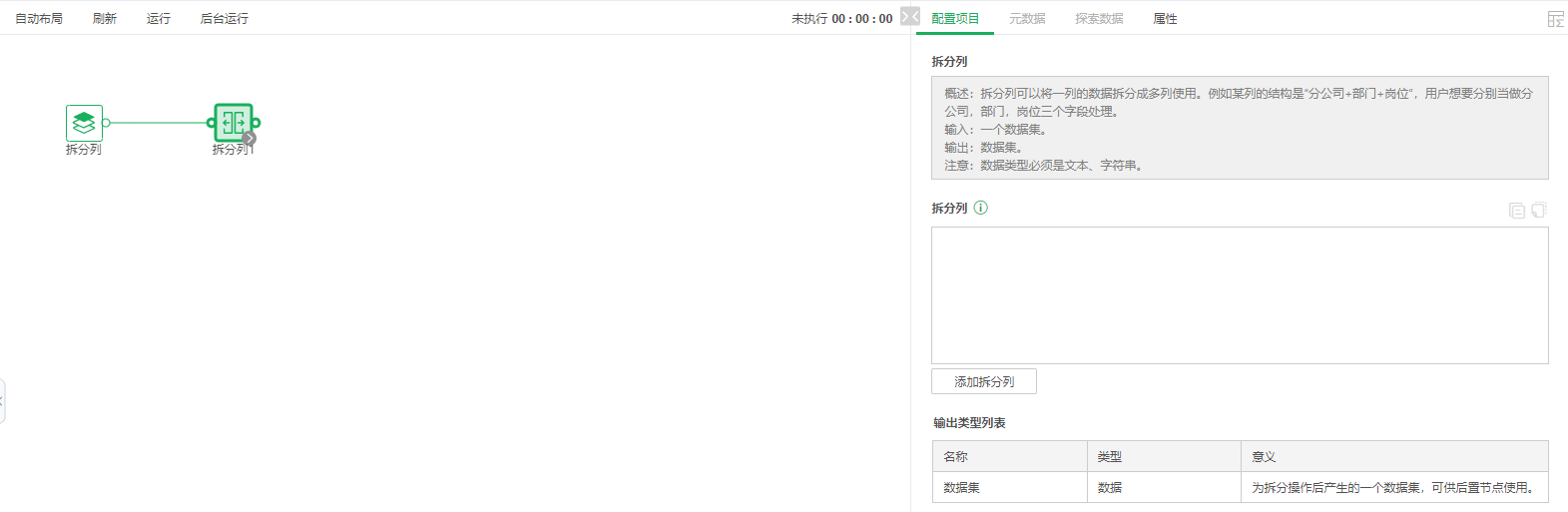This screenshot has height=512, width=1568.
Task: Switch to the 属性 tab
Action: (1165, 19)
